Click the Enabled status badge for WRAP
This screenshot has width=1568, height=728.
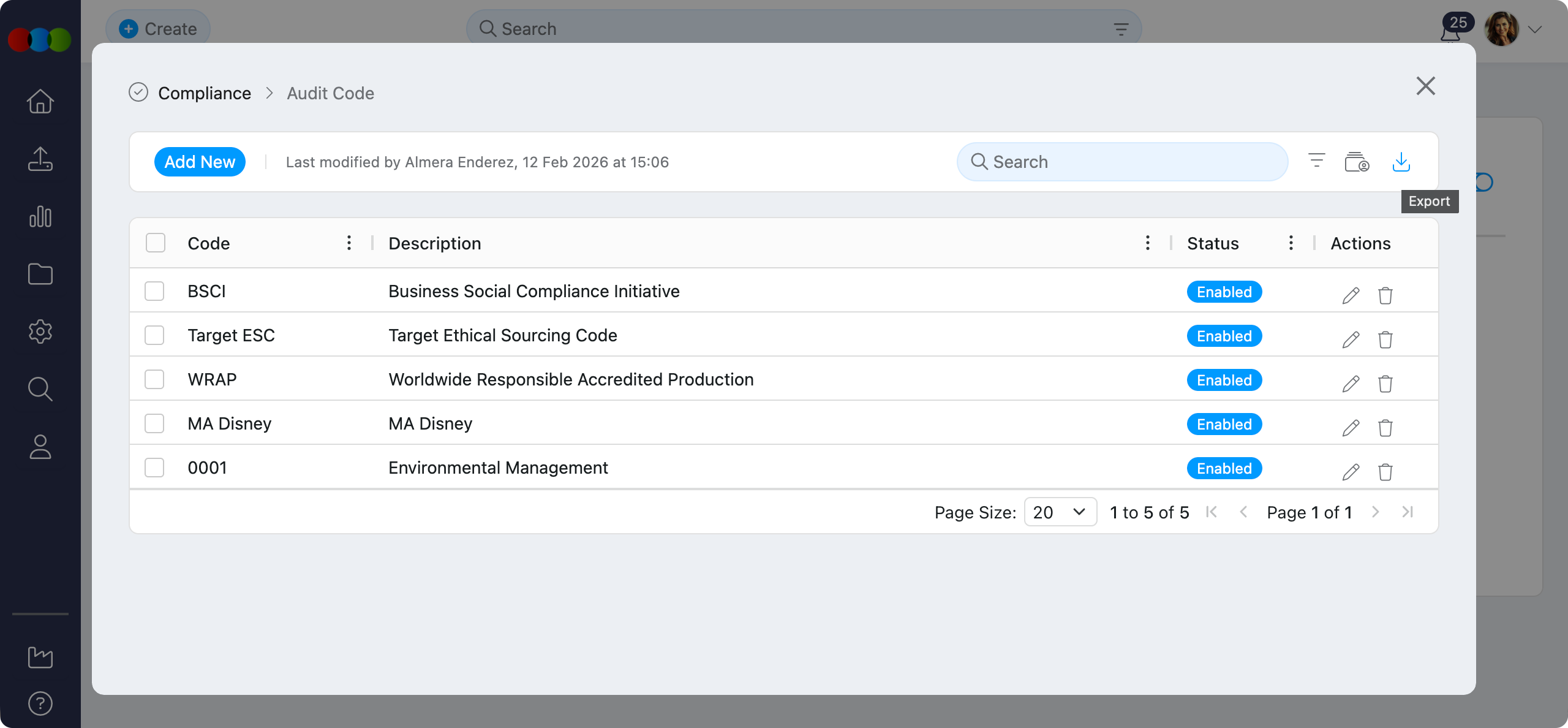(1224, 380)
